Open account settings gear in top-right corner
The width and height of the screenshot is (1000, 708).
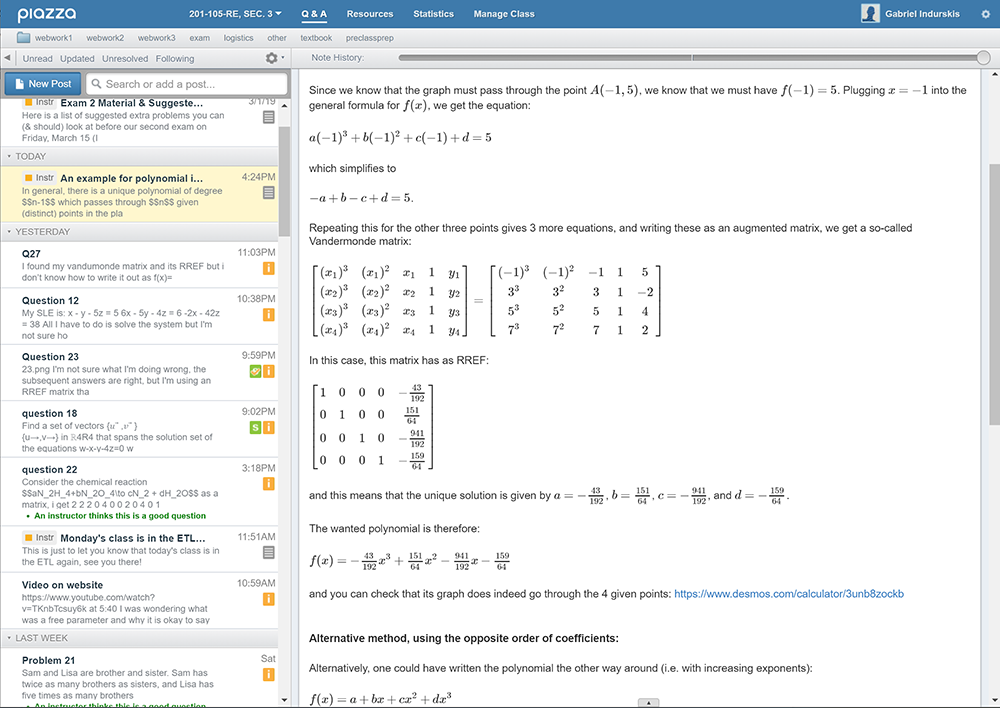click(x=984, y=14)
